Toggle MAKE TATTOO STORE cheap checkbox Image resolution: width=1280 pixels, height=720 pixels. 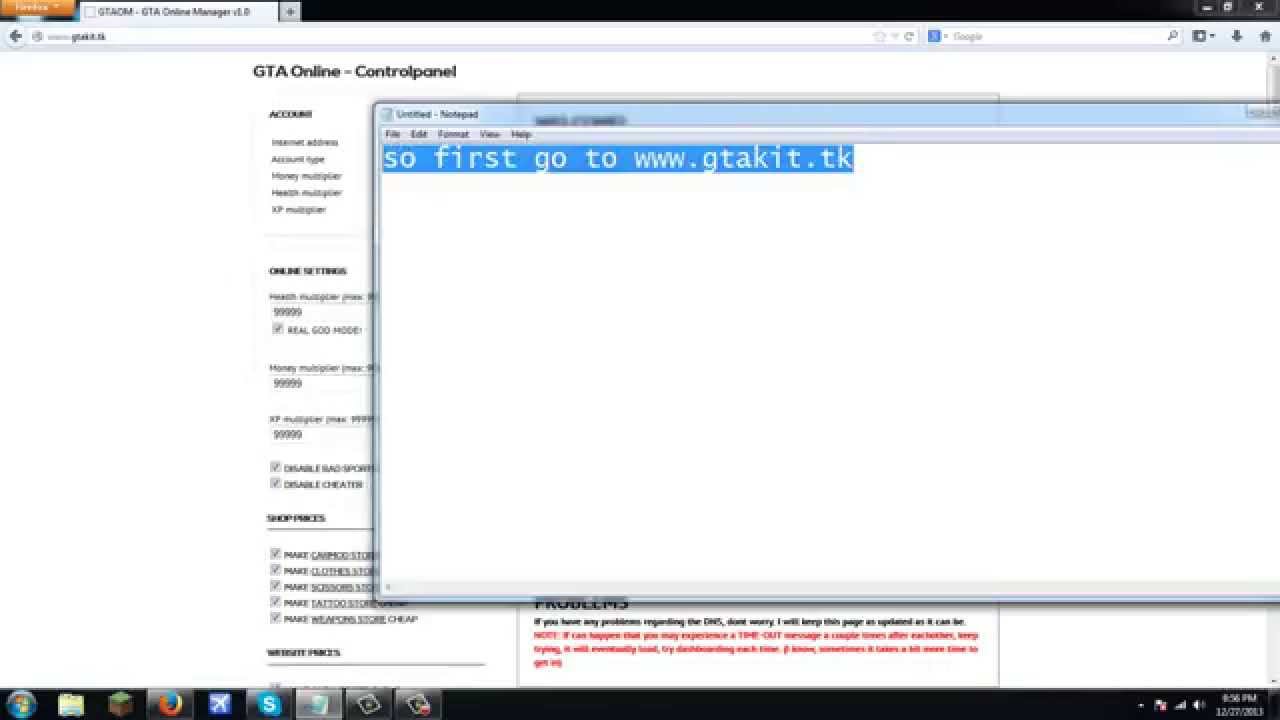point(276,602)
